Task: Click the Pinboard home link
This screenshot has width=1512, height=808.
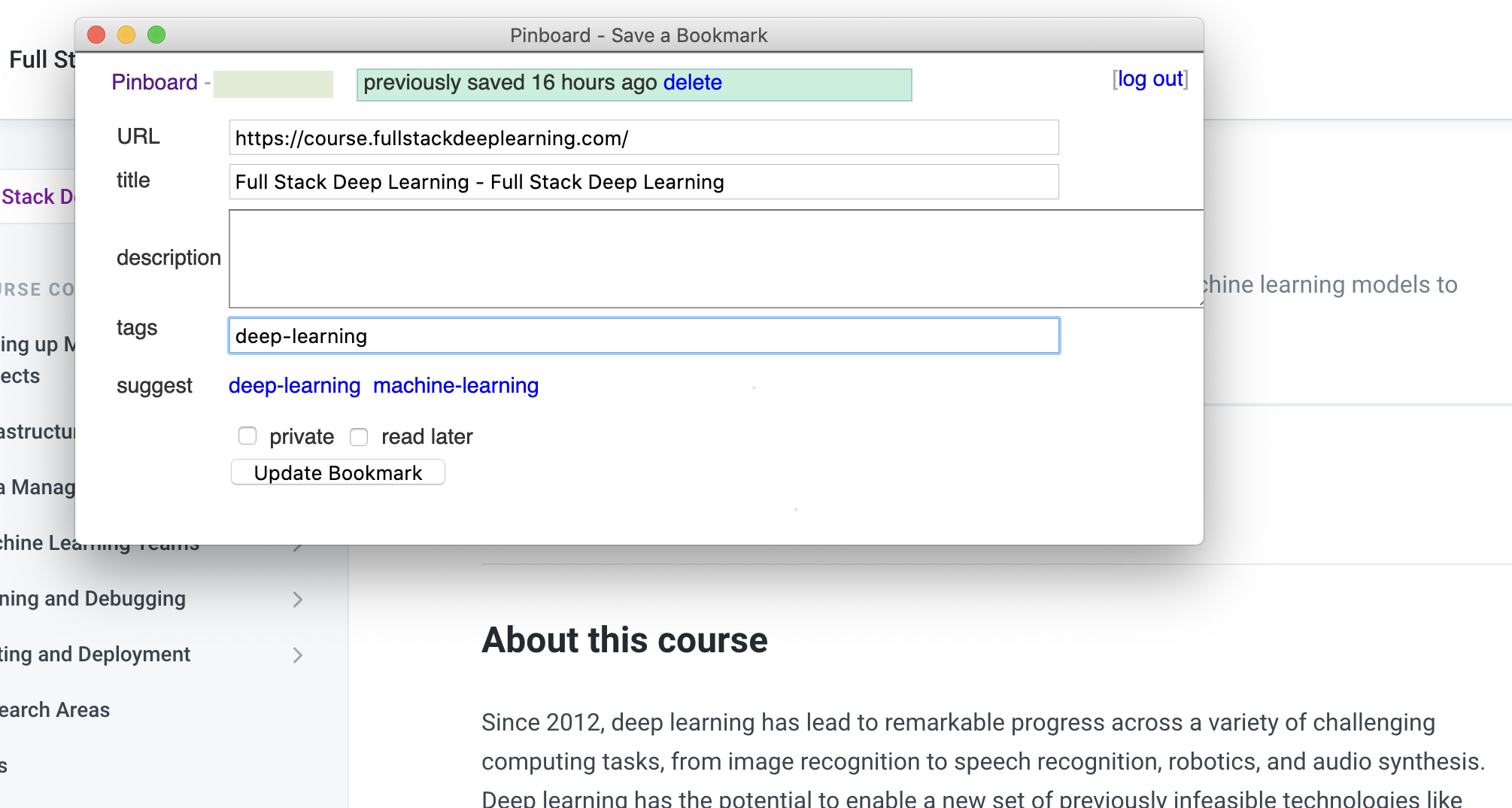Action: [x=154, y=82]
